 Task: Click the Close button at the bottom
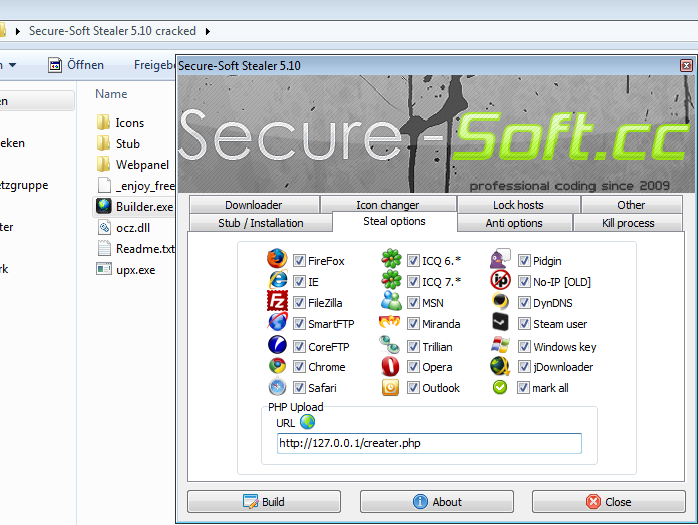(x=609, y=502)
